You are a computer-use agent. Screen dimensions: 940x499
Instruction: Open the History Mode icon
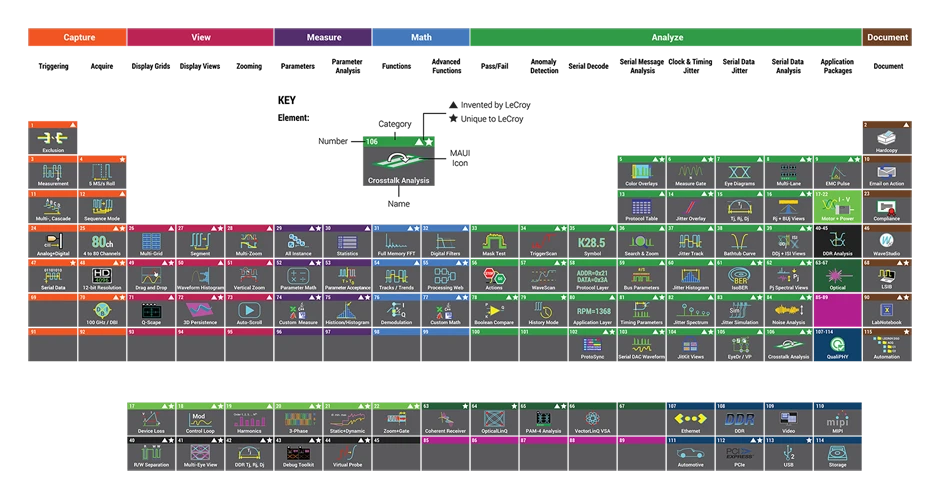(543, 311)
